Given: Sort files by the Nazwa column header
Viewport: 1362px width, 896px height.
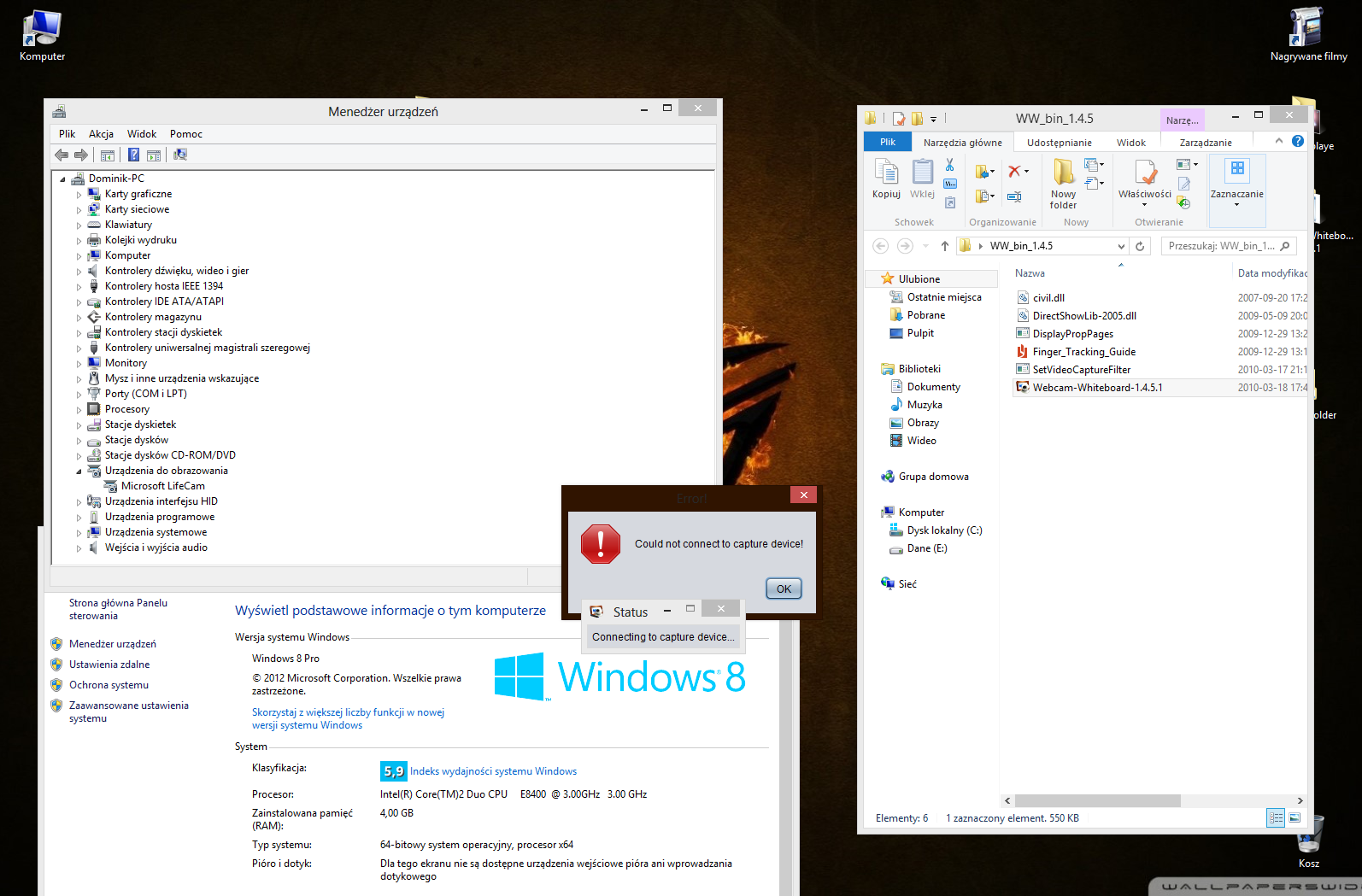Looking at the screenshot, I should 1030,273.
